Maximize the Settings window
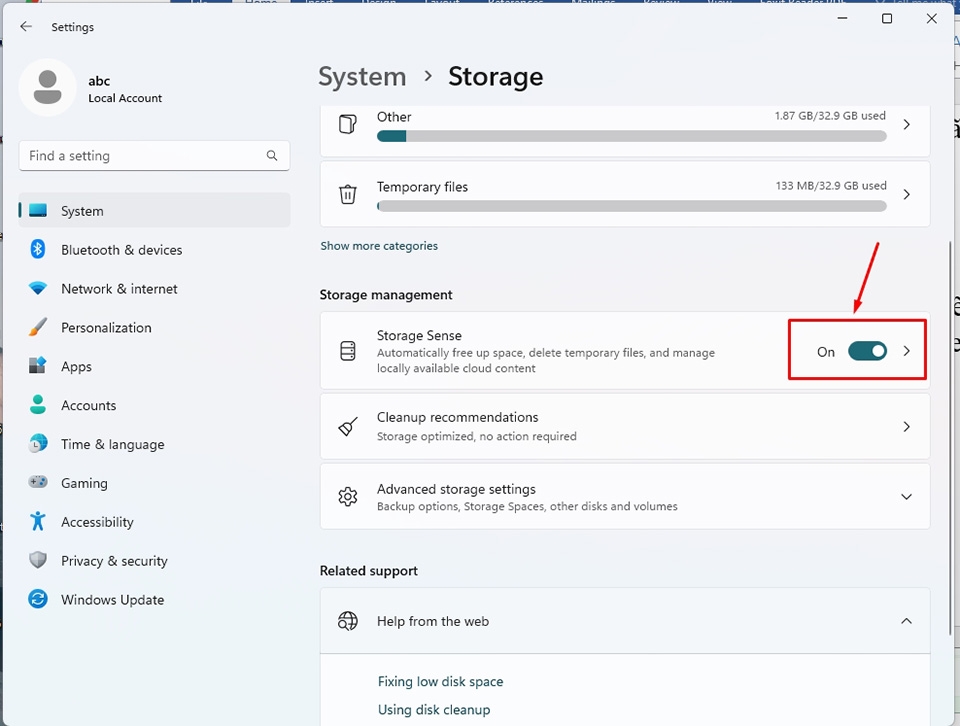The image size is (960, 726). [887, 18]
